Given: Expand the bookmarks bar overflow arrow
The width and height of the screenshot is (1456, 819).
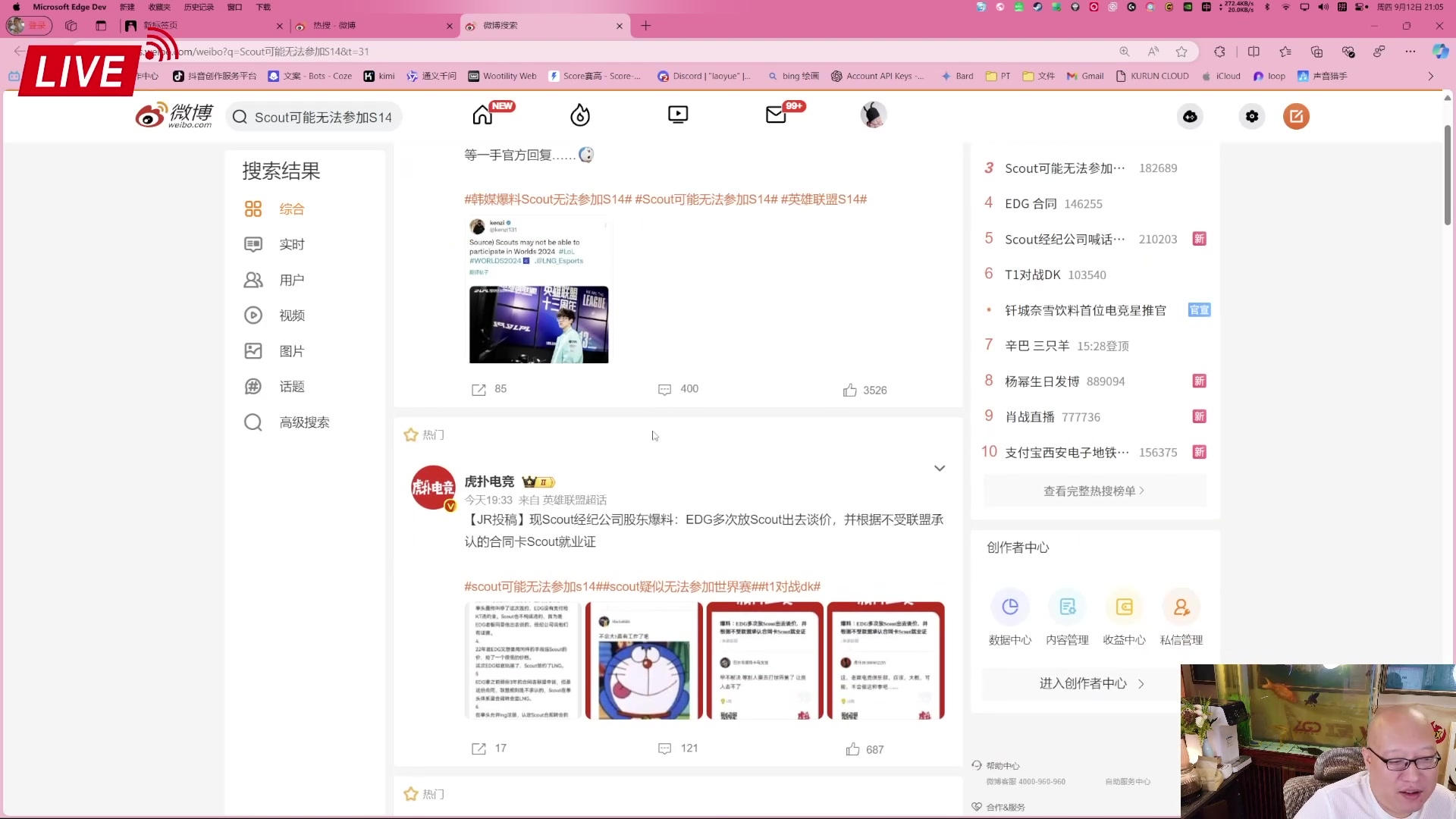Looking at the screenshot, I should coord(1431,76).
